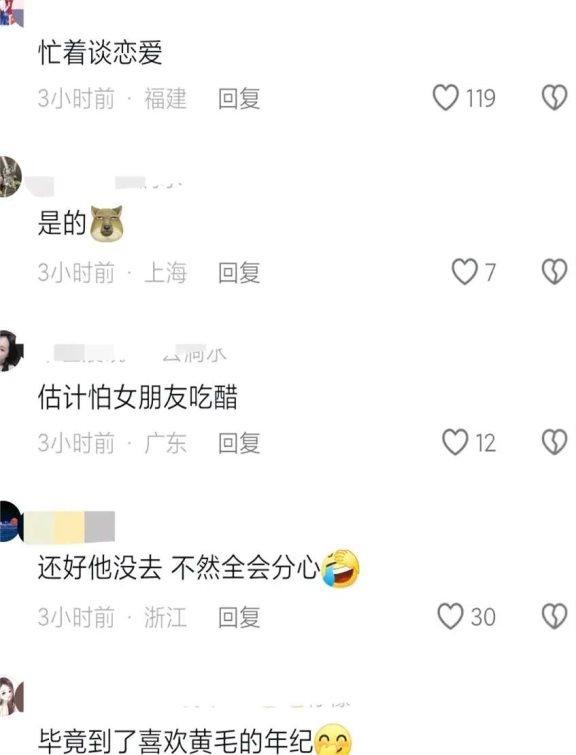Like the 估计怕女朋友吃醋 comment
The height and width of the screenshot is (755, 576).
[455, 442]
